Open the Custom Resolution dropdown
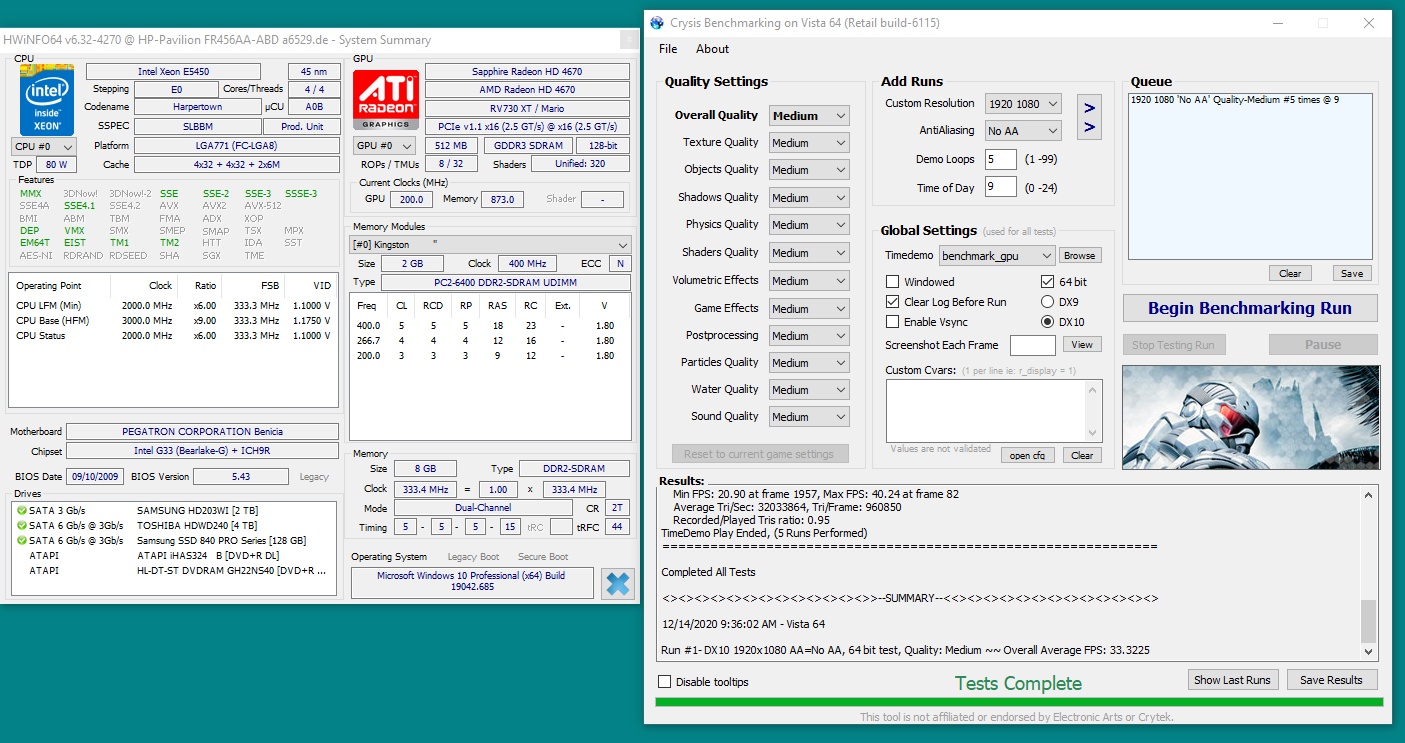Screen dimensions: 1405x743 point(1023,104)
